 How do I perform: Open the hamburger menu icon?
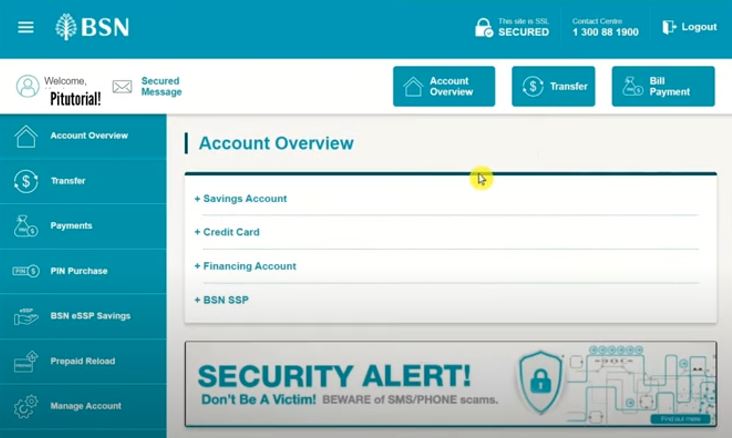click(x=26, y=27)
